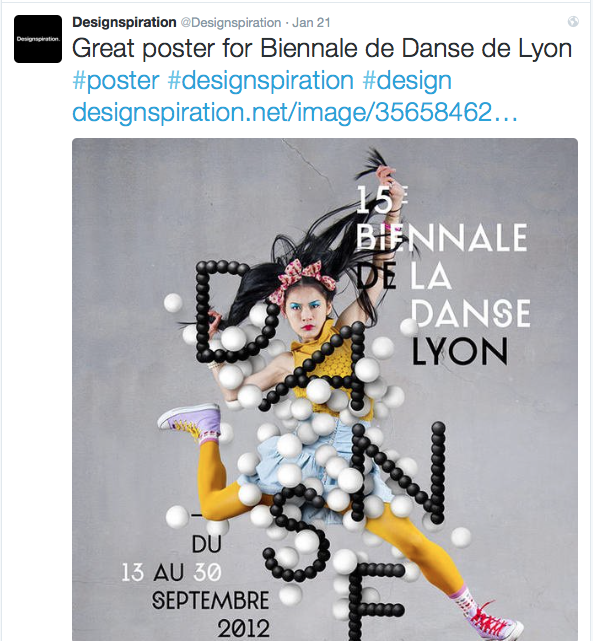Viewport: 593px width, 641px height.
Task: Click the tweet text about Biennale poster
Action: pos(322,49)
